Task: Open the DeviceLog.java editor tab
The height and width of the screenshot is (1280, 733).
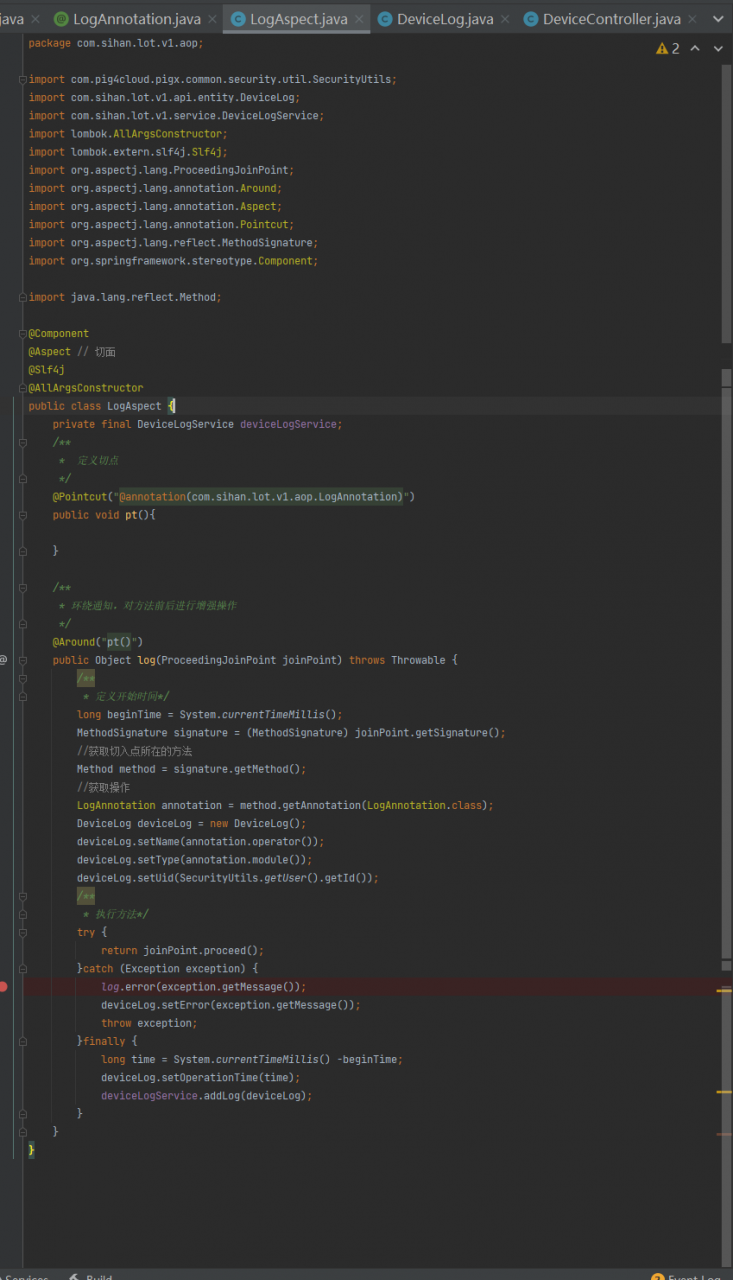Action: pos(445,19)
